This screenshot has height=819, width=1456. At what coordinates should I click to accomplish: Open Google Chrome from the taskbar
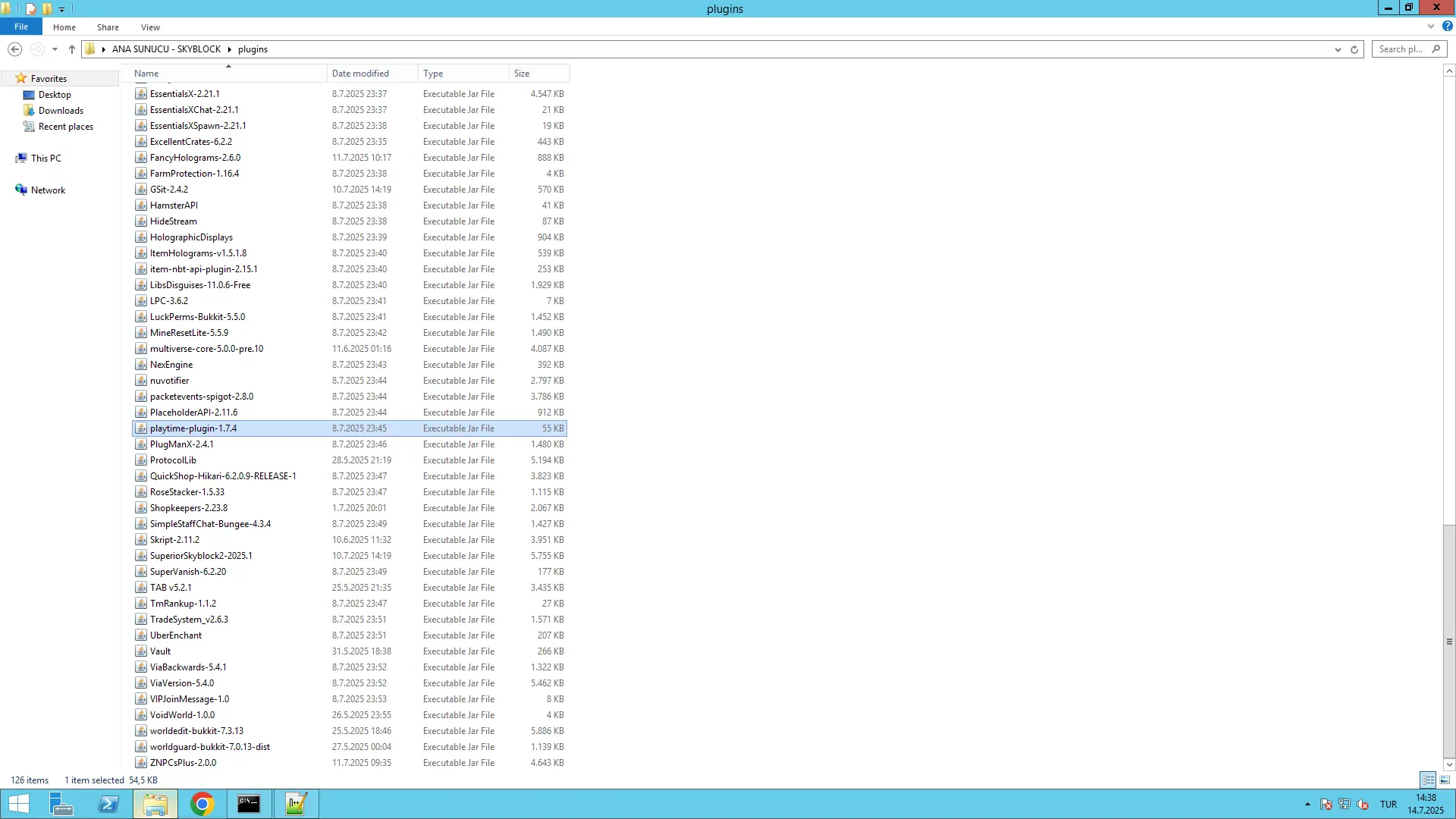(x=202, y=804)
